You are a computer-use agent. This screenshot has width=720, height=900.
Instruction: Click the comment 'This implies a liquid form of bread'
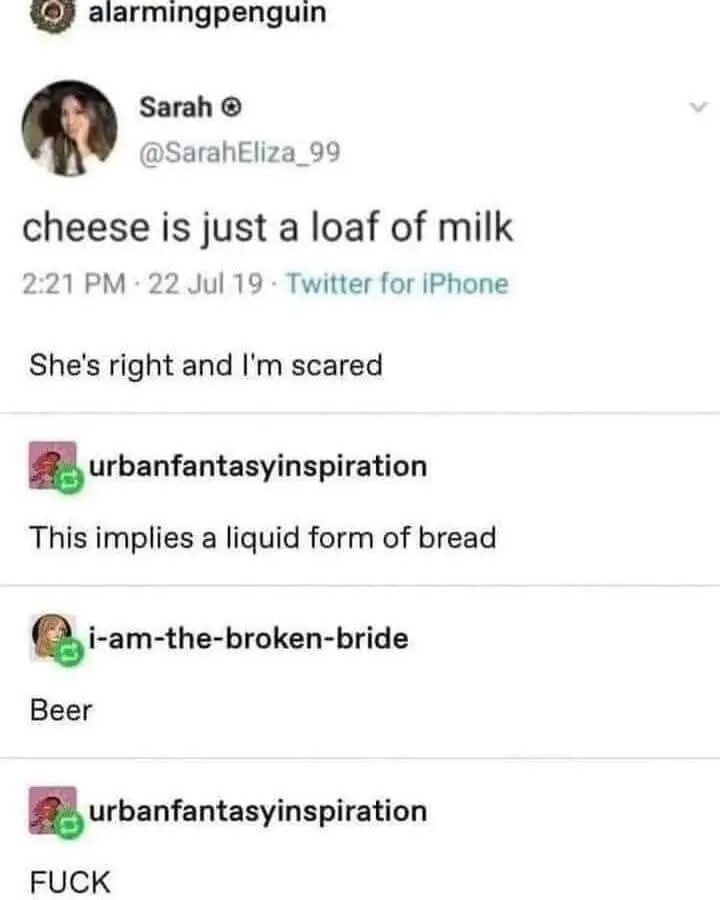[262, 538]
